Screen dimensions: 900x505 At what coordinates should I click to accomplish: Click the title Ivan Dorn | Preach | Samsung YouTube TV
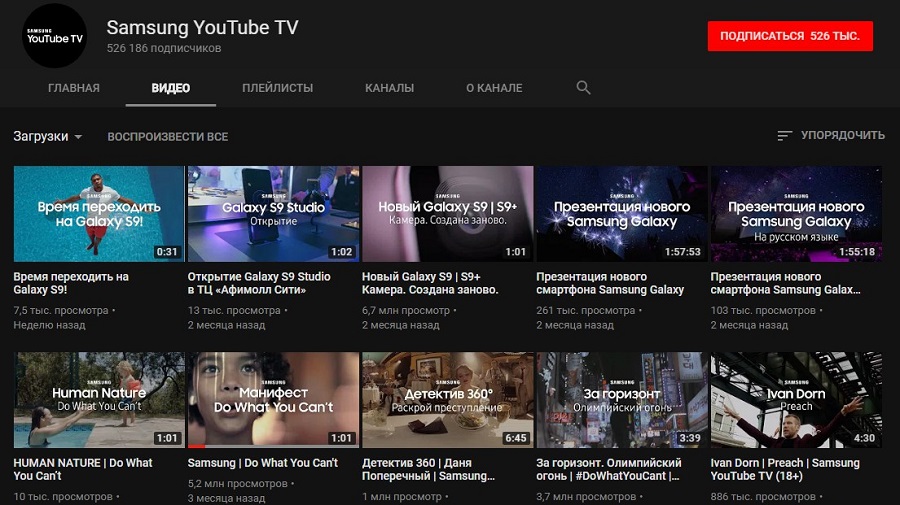click(785, 469)
